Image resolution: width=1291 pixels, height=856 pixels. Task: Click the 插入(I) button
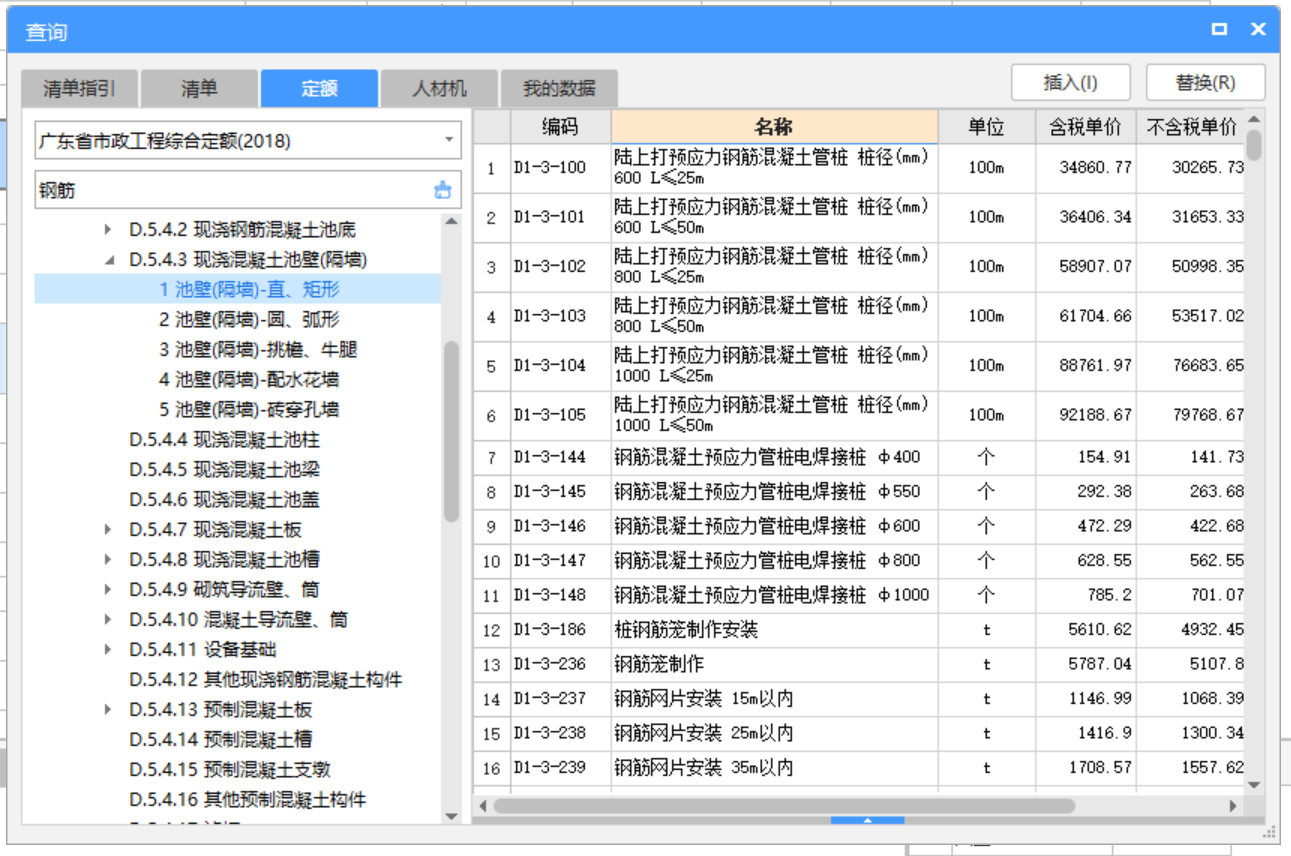[x=1071, y=83]
